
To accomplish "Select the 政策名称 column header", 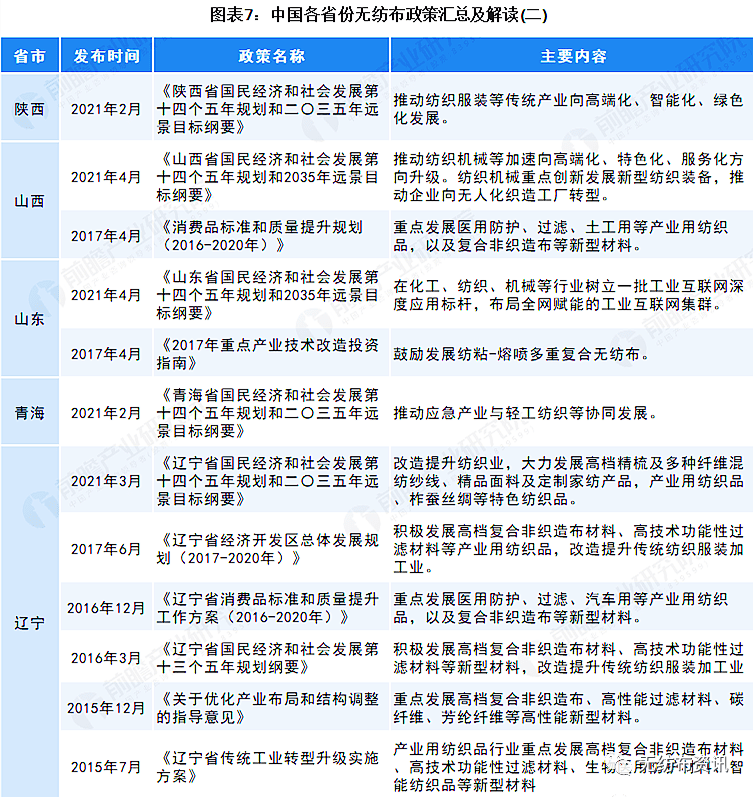I will 272,55.
